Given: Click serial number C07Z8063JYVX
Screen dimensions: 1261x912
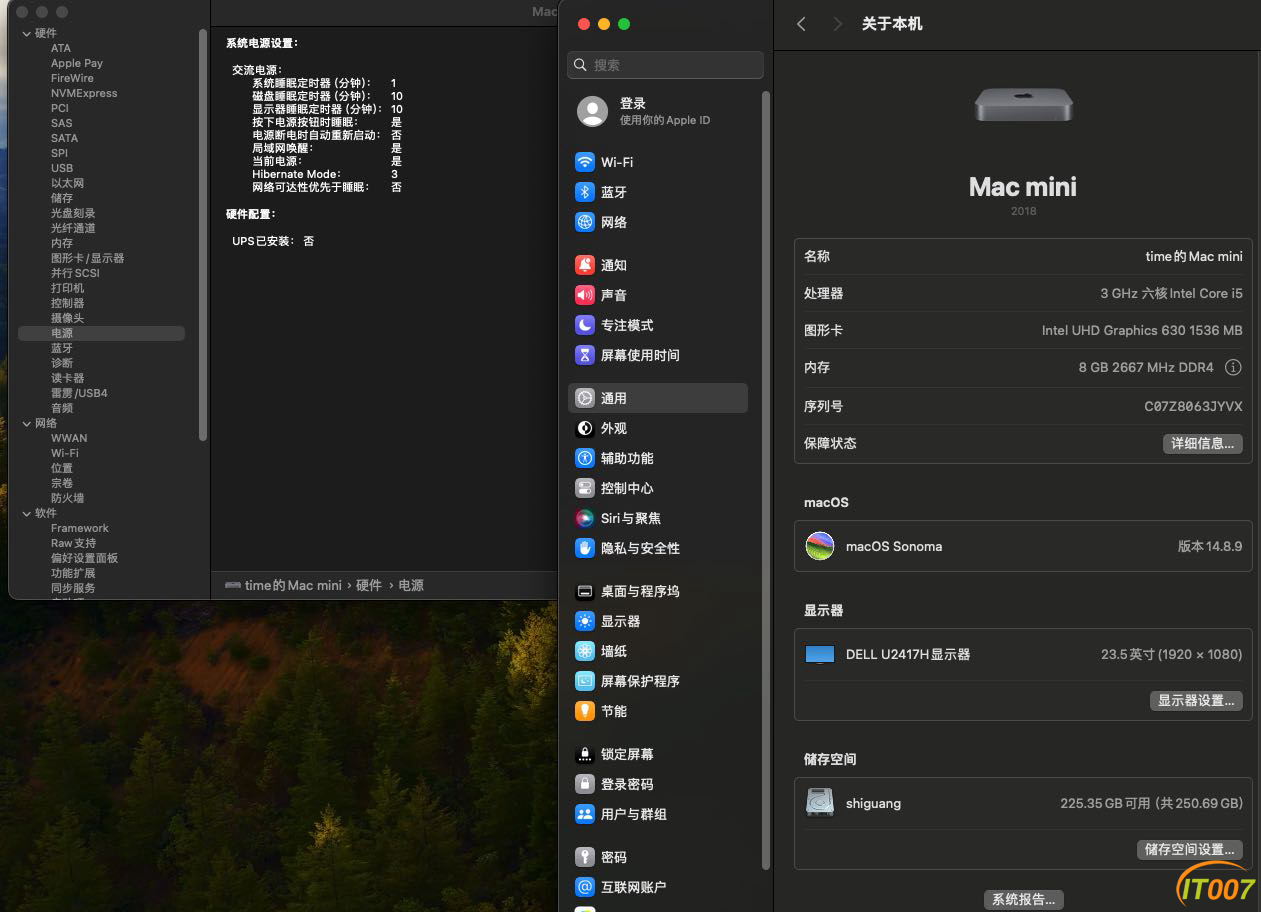Looking at the screenshot, I should [1193, 406].
